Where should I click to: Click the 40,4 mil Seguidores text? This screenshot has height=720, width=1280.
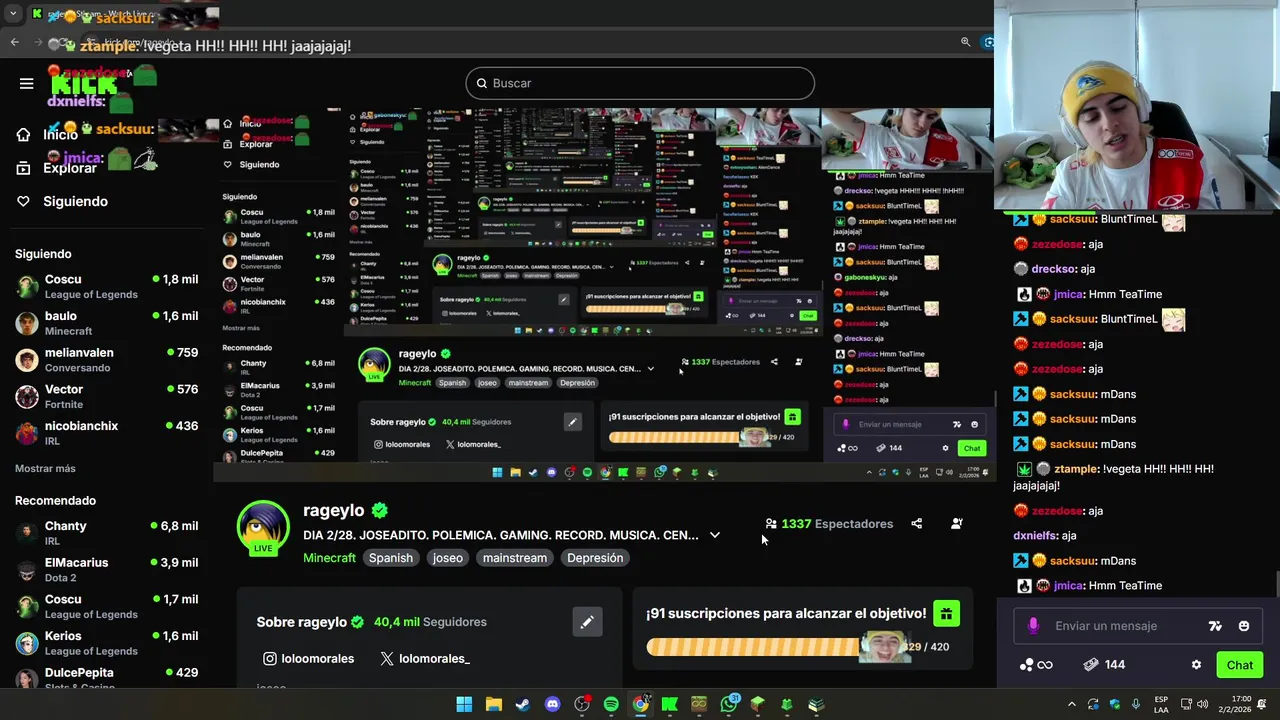coord(430,622)
